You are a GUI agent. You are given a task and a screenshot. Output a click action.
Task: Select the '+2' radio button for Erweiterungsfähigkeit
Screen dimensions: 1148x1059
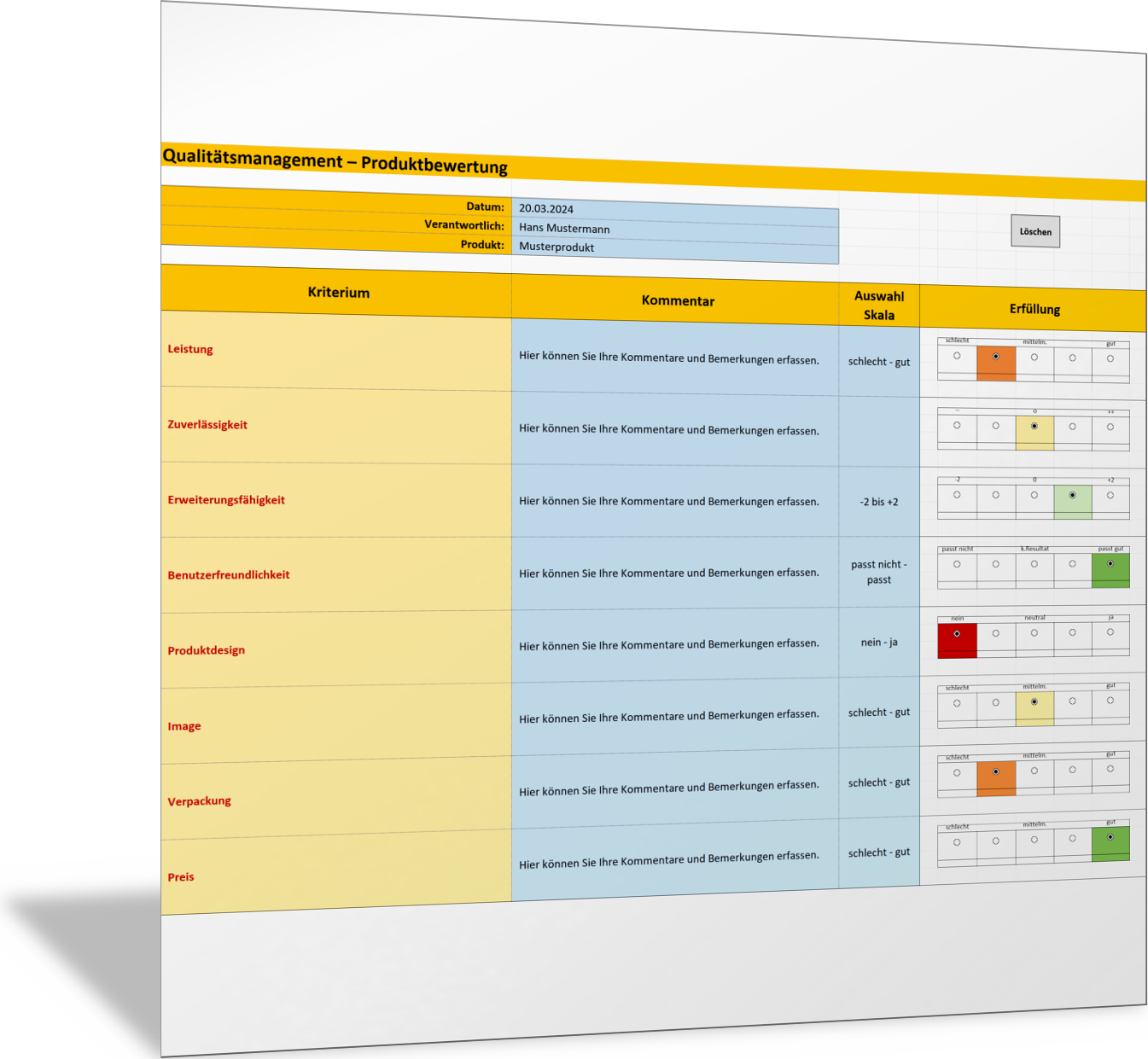1110,495
